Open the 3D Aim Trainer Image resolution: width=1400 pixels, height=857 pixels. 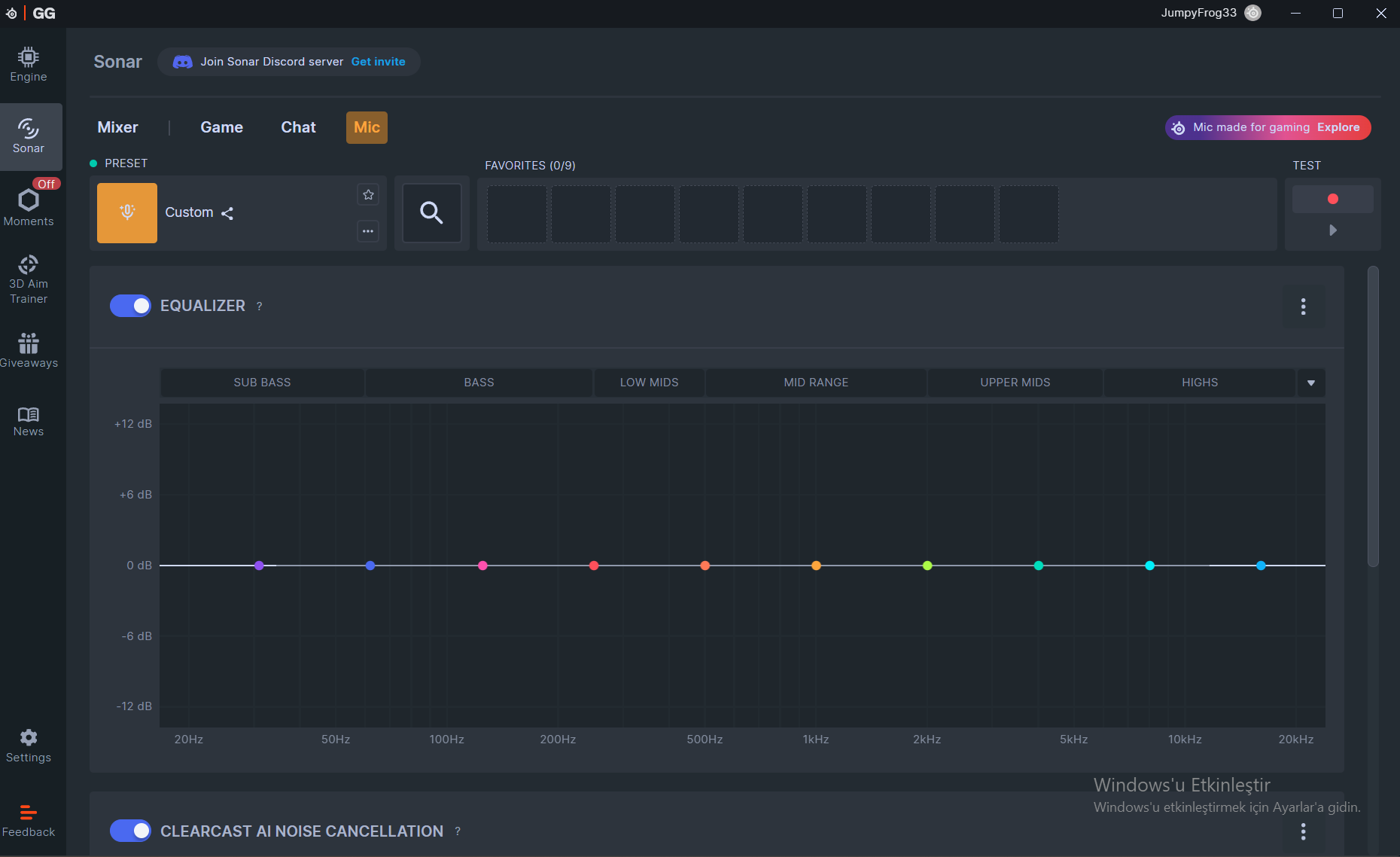[29, 279]
